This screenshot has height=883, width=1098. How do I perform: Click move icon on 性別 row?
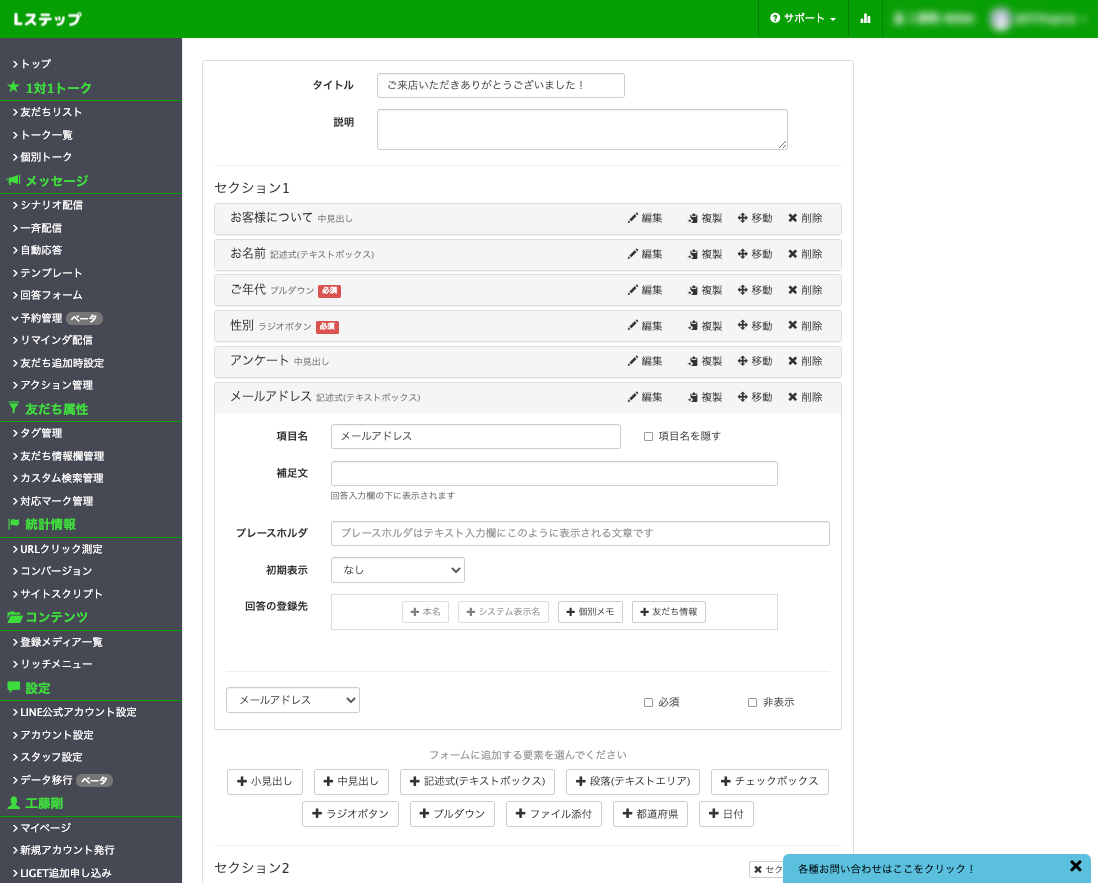[743, 326]
